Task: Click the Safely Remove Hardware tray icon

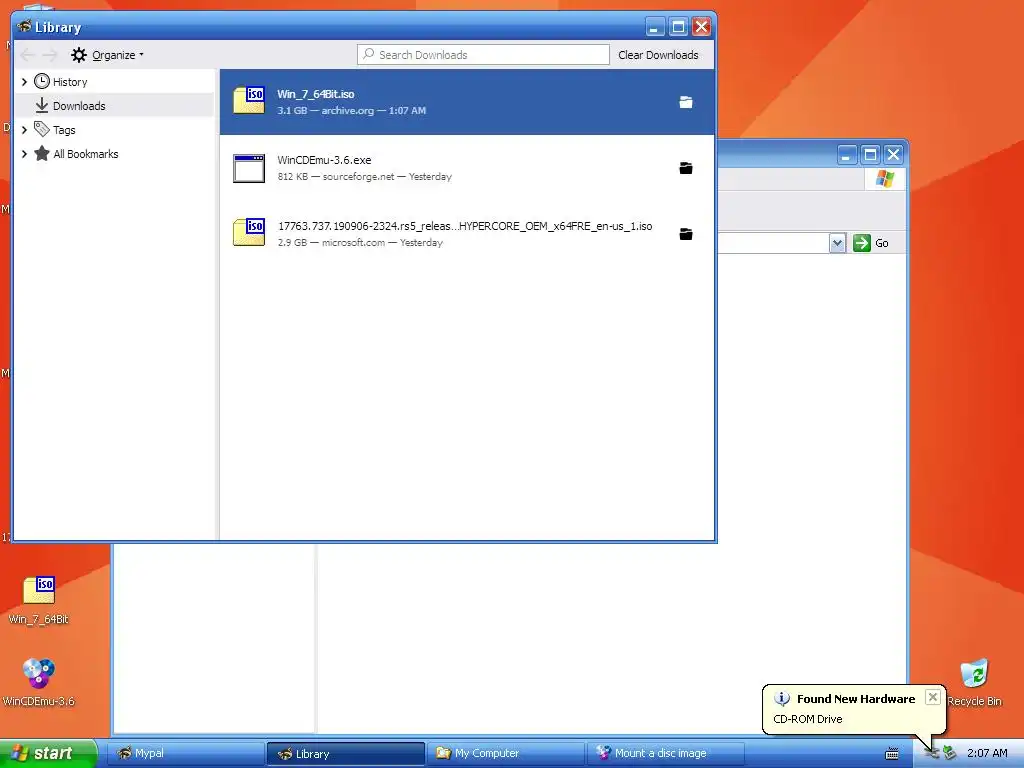Action: pos(949,754)
